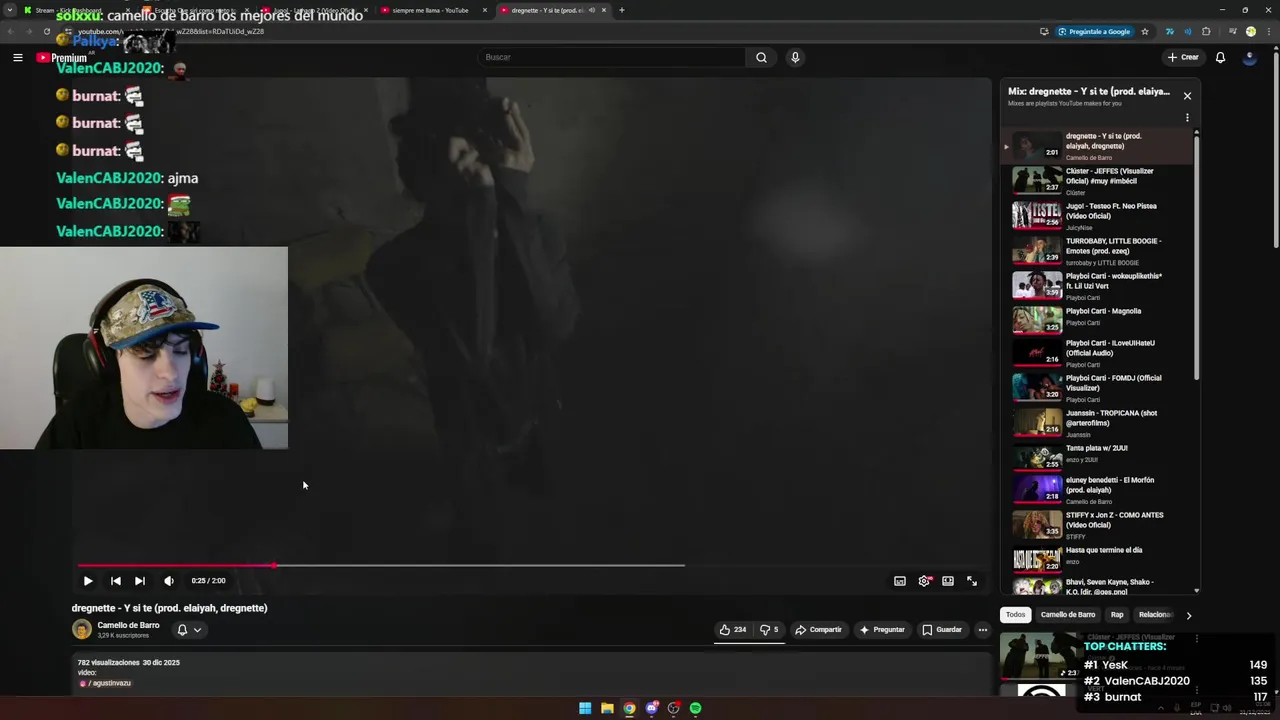Focus the Buscar search field

click(612, 57)
